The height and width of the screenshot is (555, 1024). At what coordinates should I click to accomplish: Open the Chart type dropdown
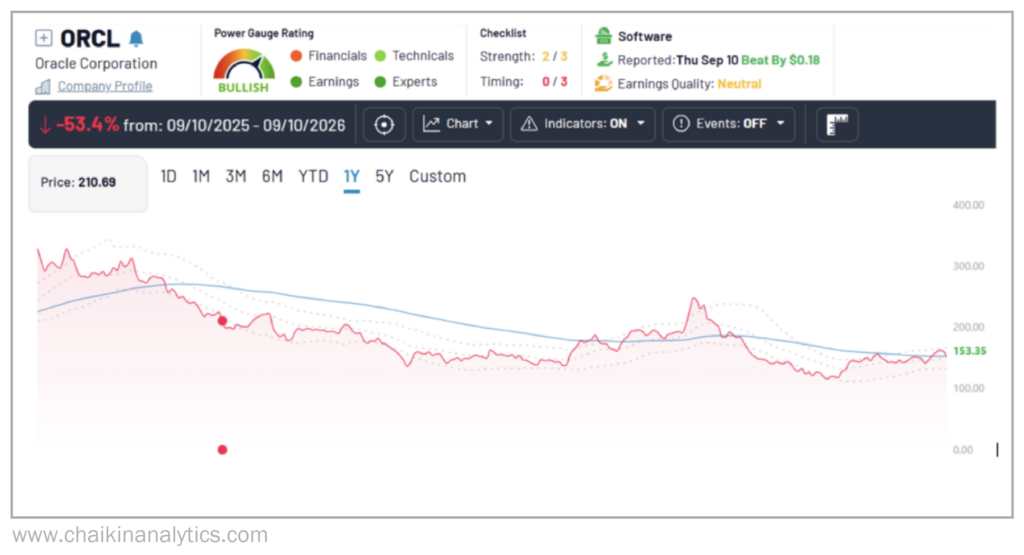pyautogui.click(x=458, y=124)
